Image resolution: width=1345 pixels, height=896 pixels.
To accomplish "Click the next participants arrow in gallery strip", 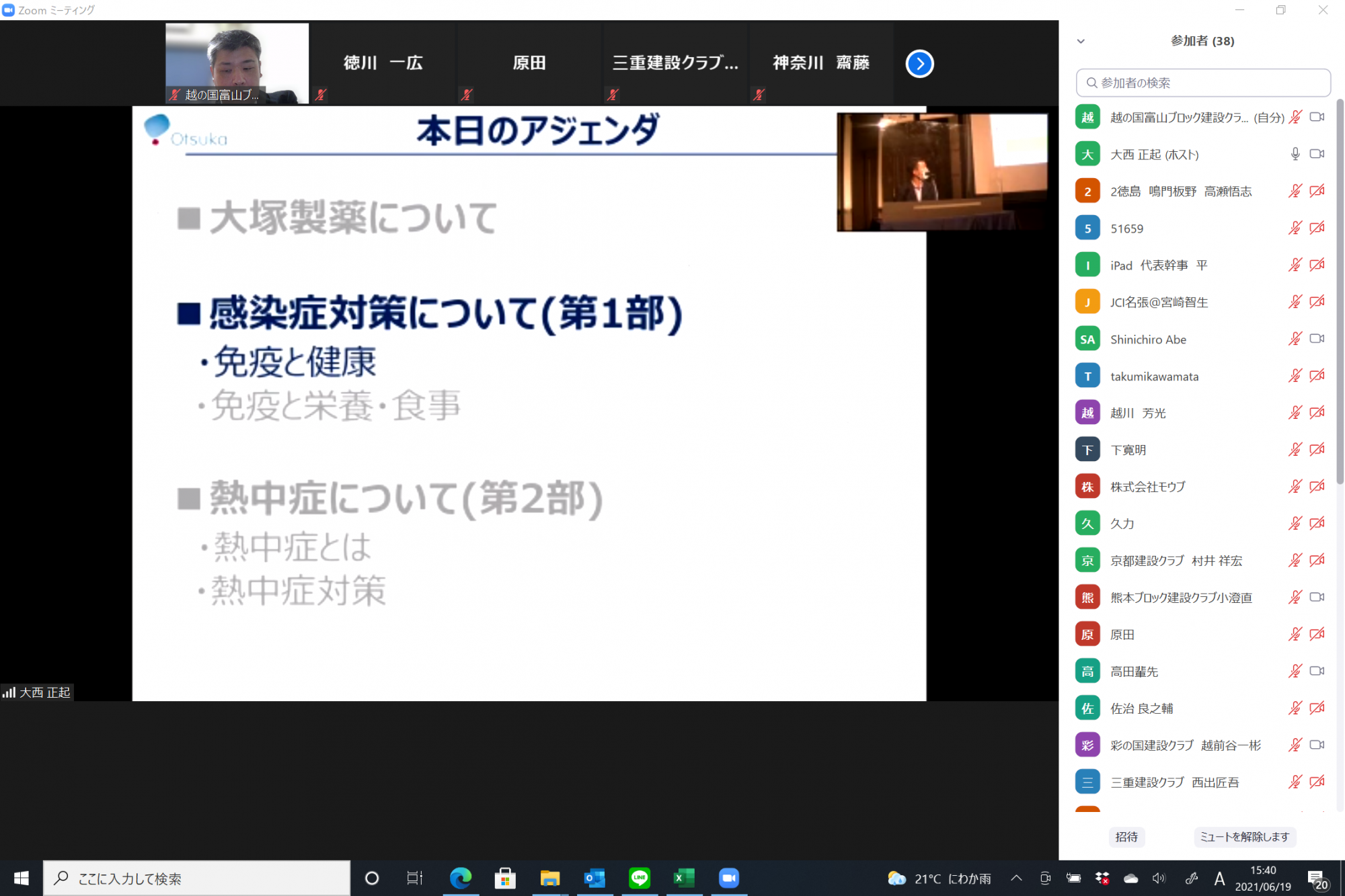I will coord(919,64).
